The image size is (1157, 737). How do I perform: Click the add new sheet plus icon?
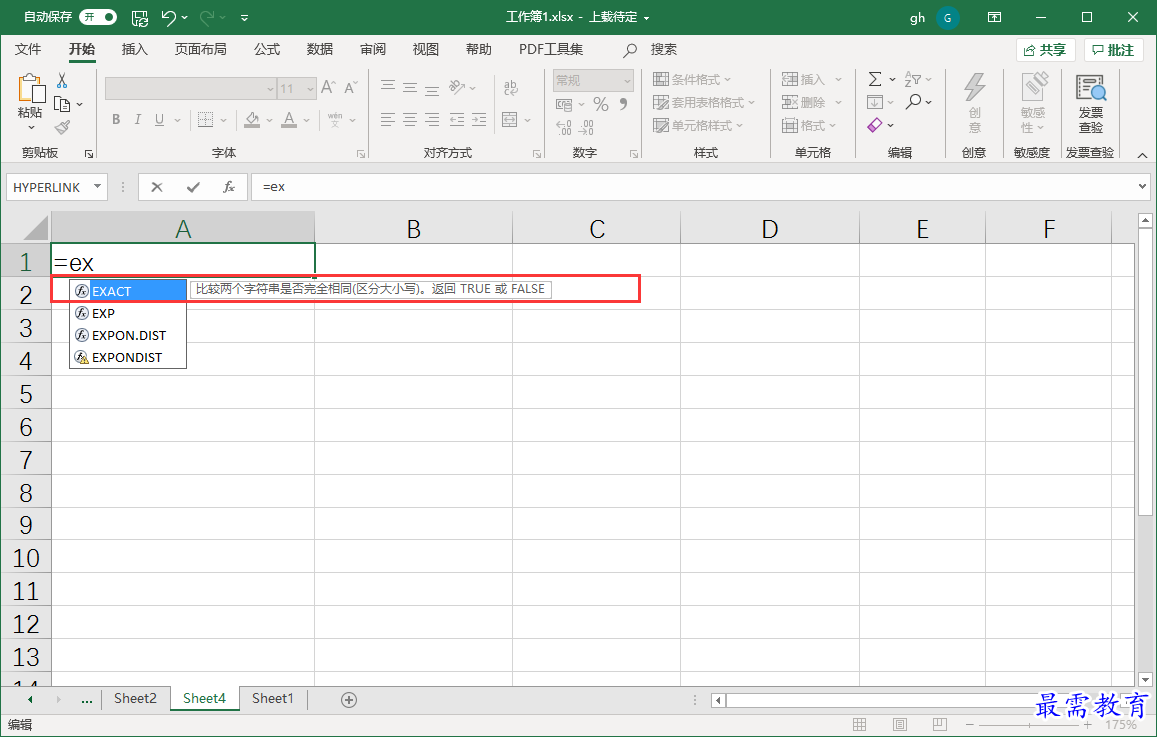349,699
